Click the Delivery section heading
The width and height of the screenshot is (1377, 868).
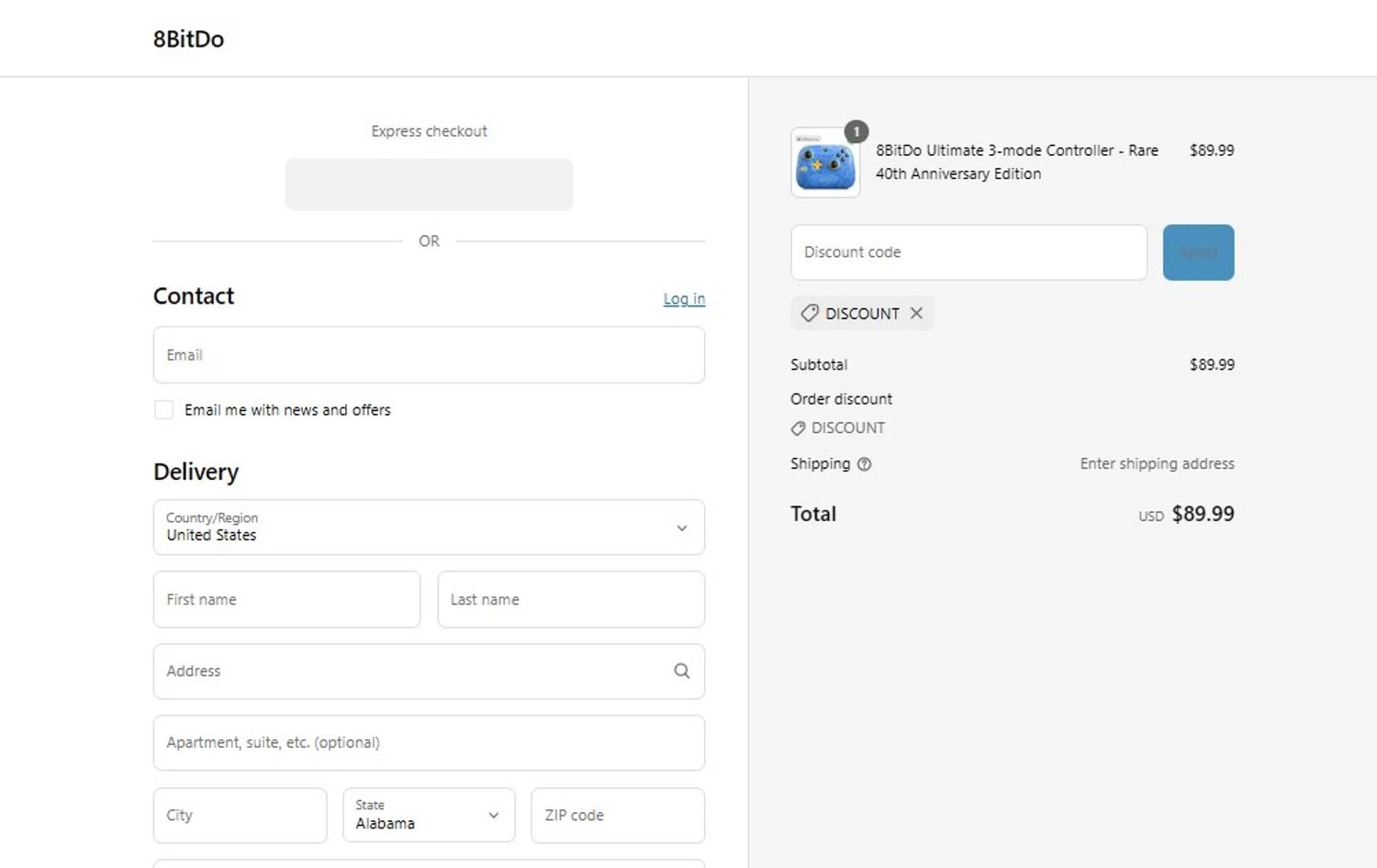(196, 472)
